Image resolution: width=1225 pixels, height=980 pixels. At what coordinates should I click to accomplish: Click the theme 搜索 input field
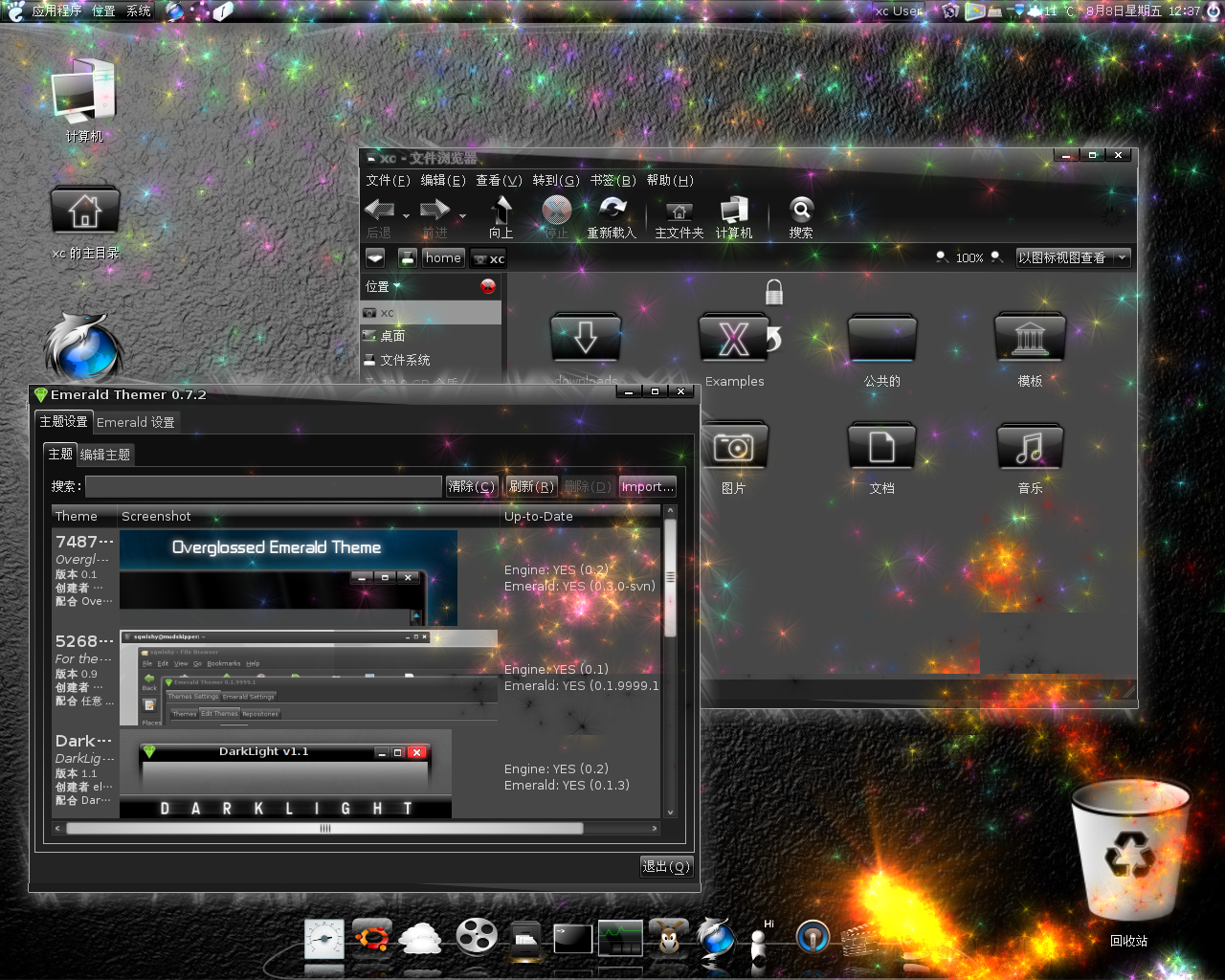coord(263,486)
